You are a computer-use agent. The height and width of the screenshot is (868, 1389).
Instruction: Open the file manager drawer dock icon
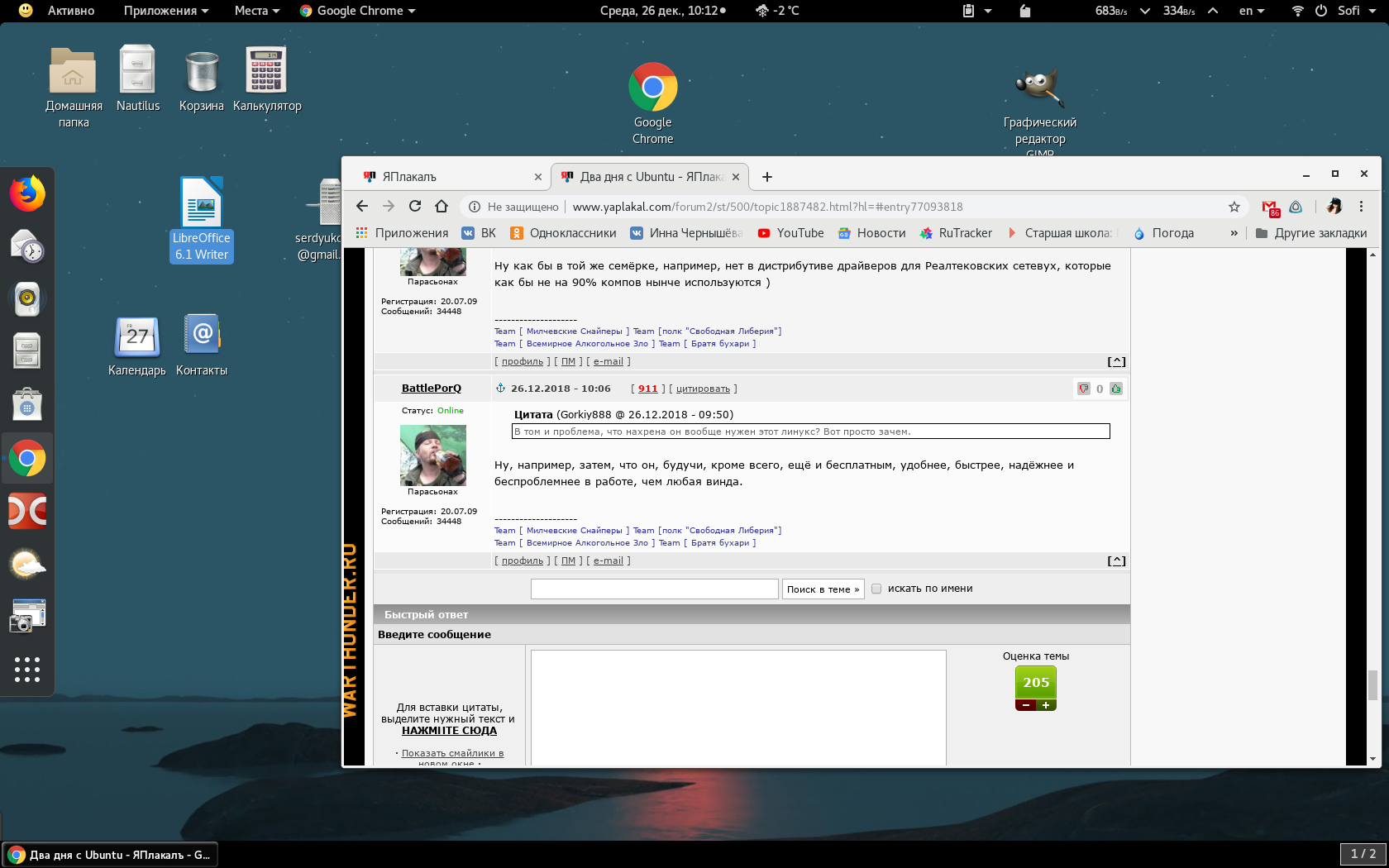click(27, 351)
